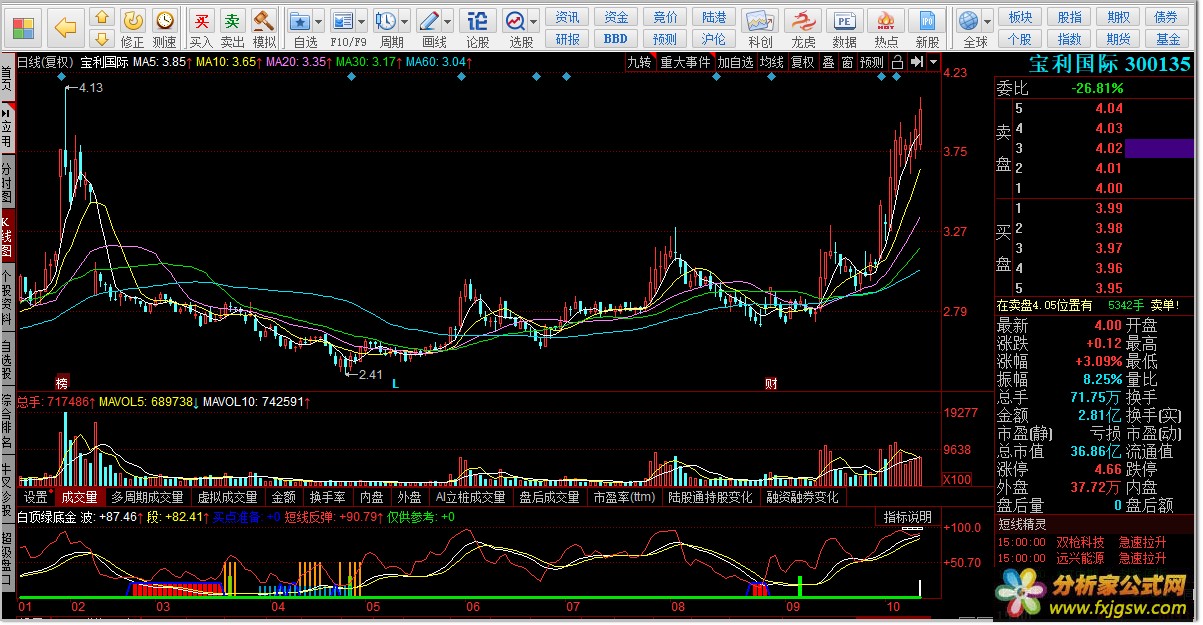Select the 换手率 indicator tab

pos(328,497)
